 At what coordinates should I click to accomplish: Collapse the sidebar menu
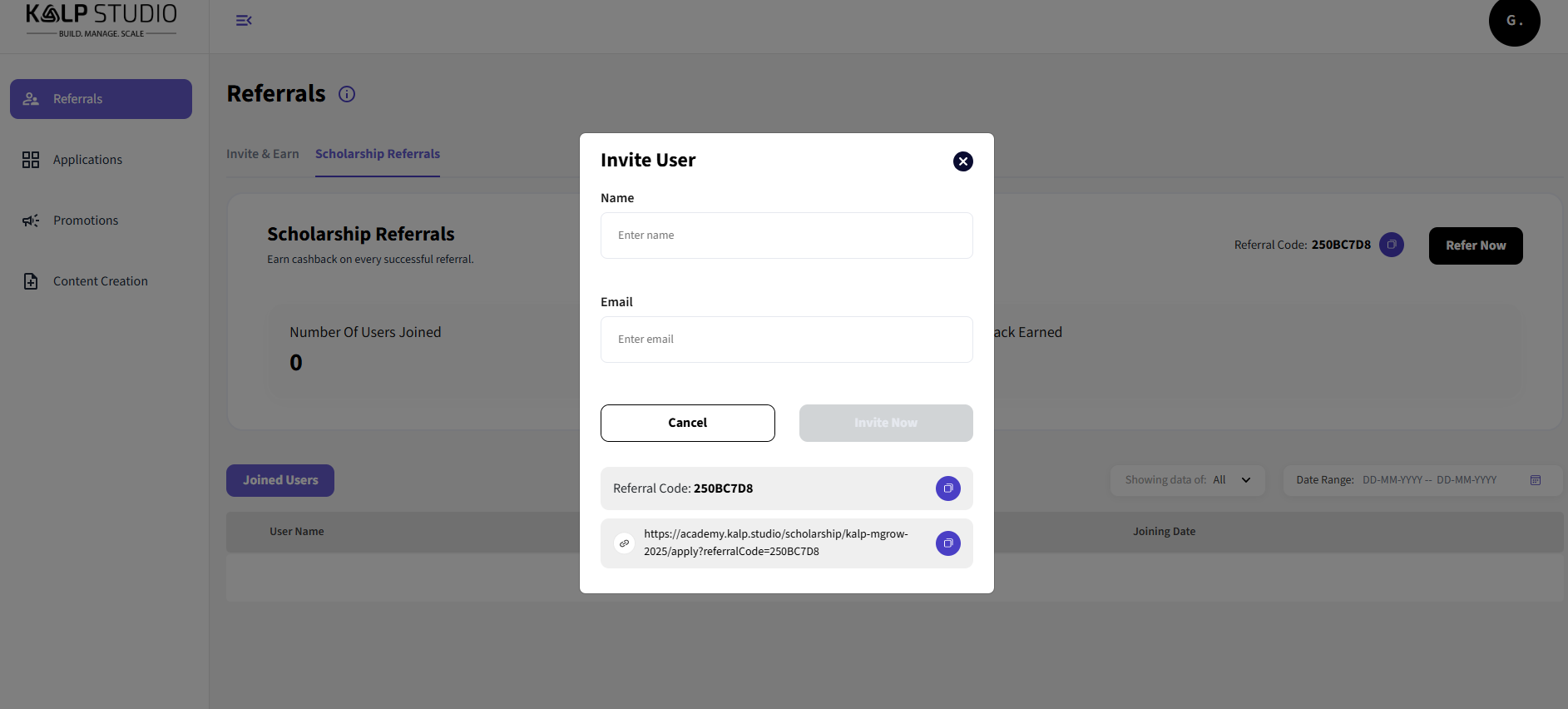(244, 21)
